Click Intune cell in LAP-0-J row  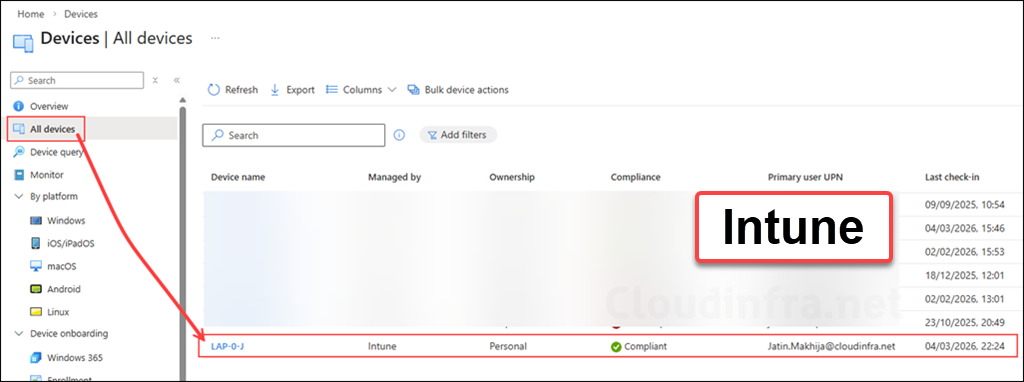tap(381, 346)
